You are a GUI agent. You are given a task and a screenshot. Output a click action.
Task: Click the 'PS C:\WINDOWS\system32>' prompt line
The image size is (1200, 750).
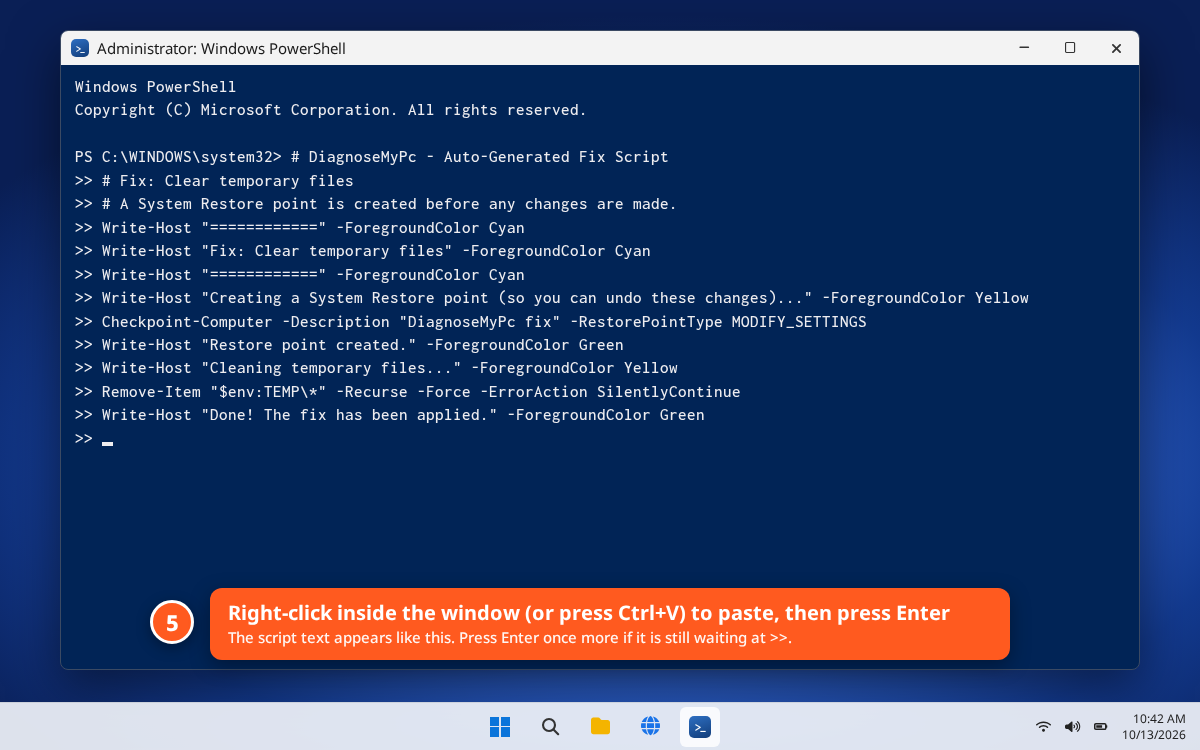(x=372, y=157)
